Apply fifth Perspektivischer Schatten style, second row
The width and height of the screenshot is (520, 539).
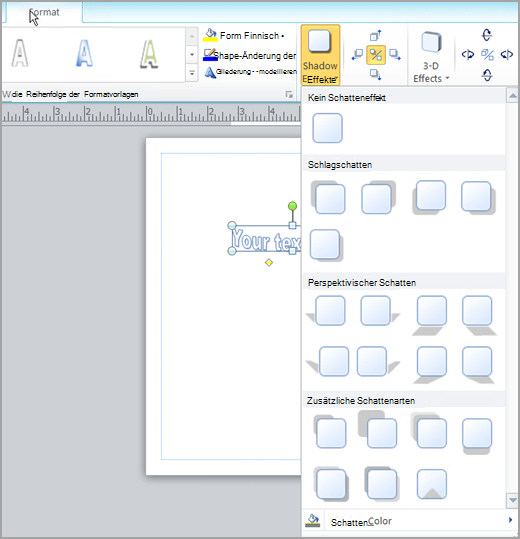327,361
